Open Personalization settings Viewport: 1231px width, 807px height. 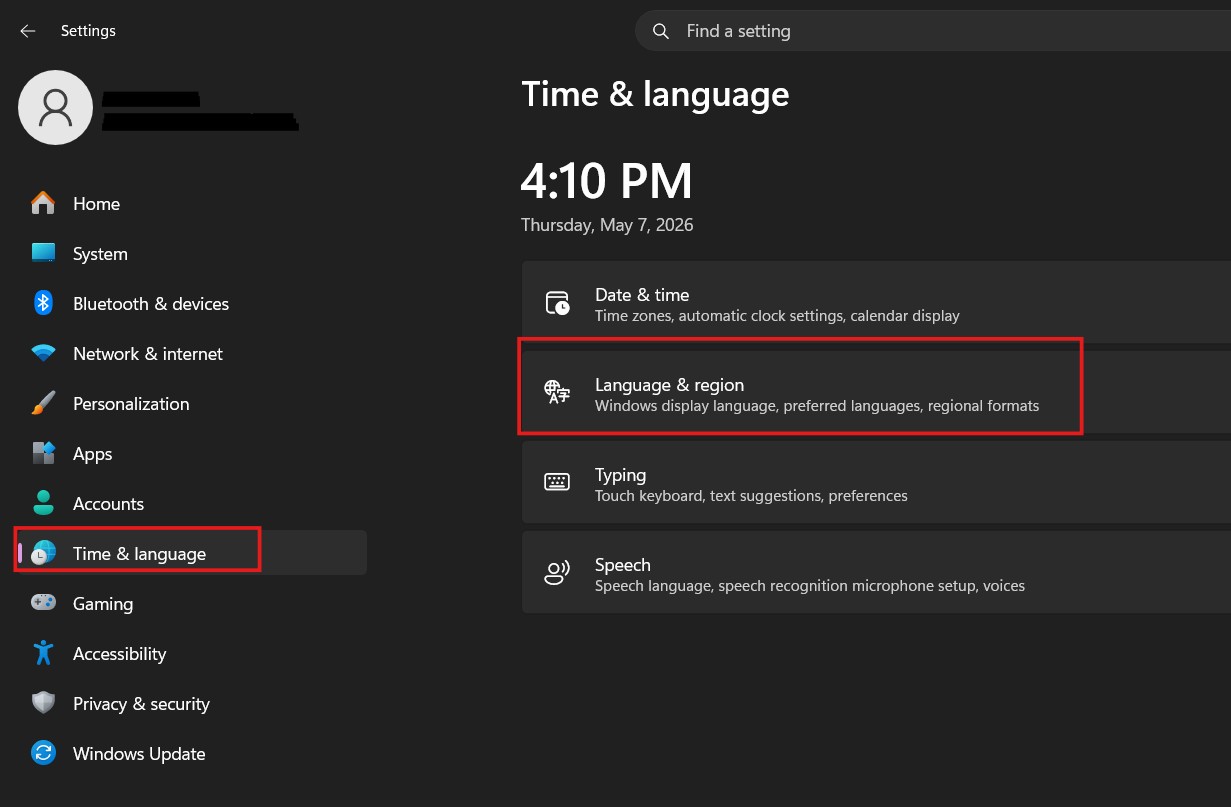click(190, 403)
